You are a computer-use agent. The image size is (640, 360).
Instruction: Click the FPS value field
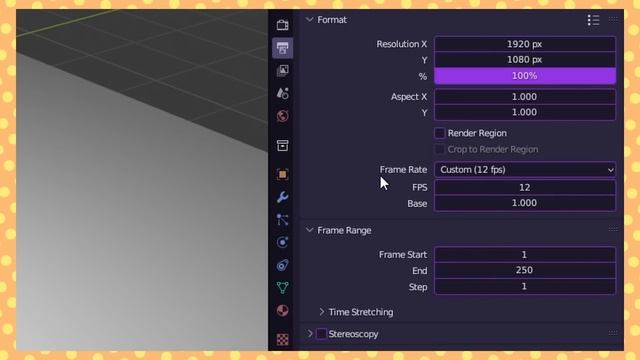click(525, 187)
